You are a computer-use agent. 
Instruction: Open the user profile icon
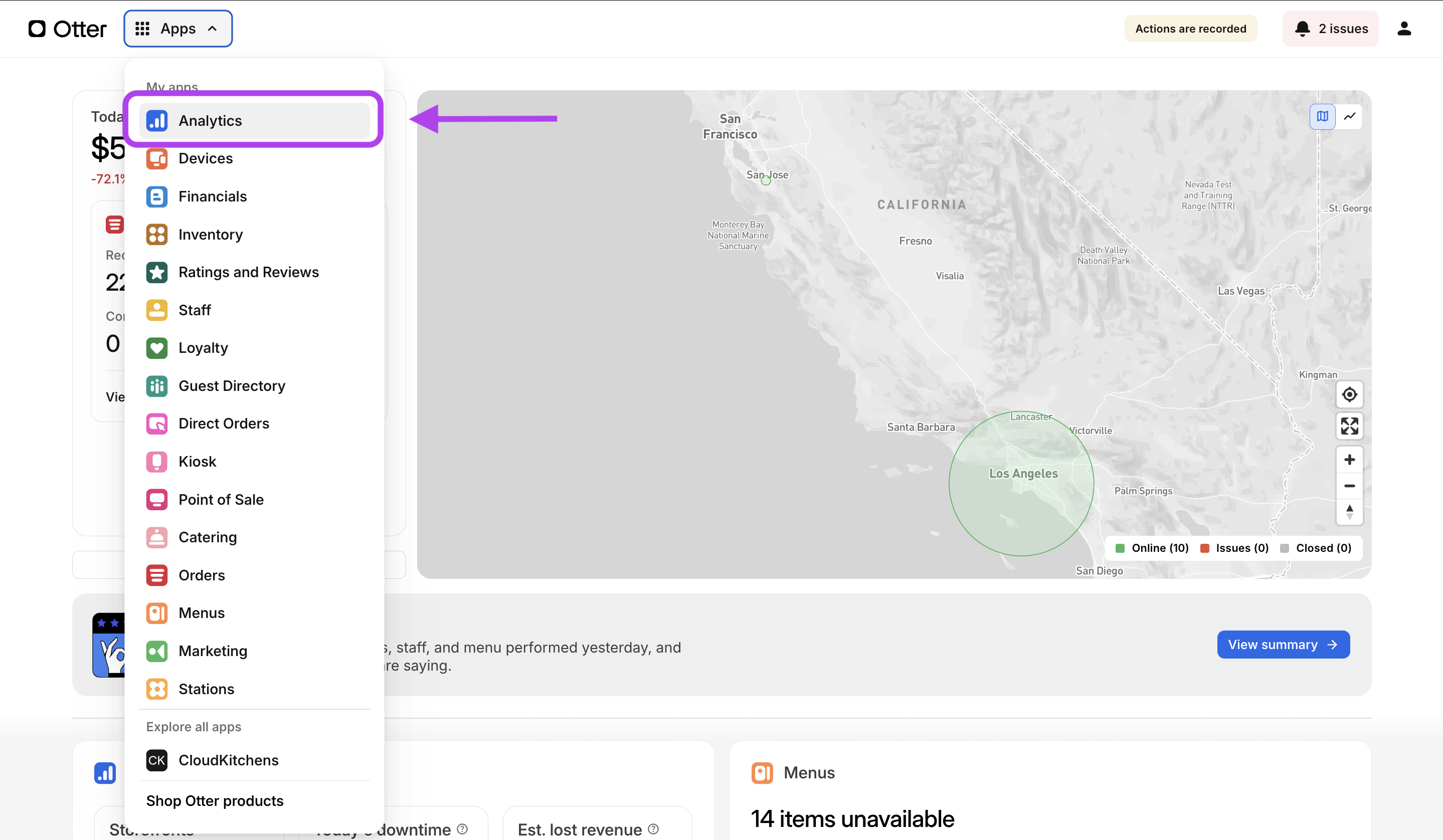(x=1404, y=29)
